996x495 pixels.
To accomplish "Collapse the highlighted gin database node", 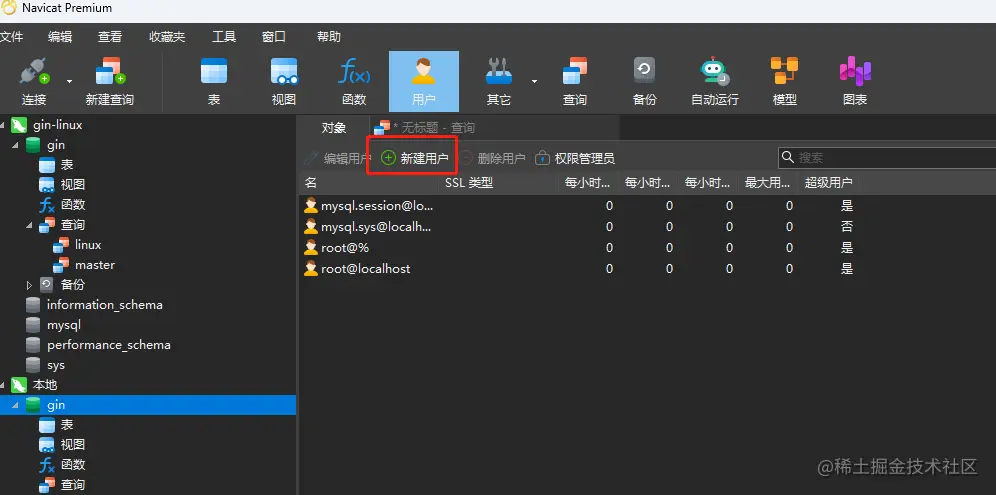I will click(x=15, y=405).
